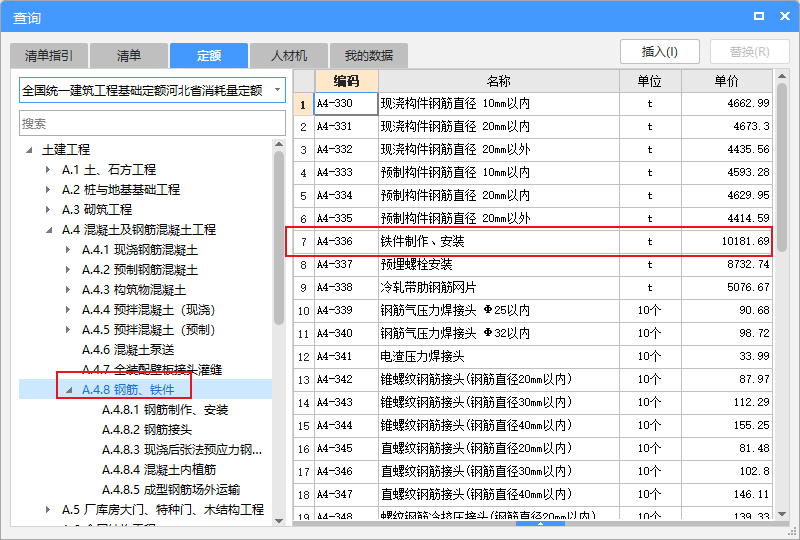
Task: Select row 现浇构件钢筋直径 20mm以内
Action: (533, 127)
